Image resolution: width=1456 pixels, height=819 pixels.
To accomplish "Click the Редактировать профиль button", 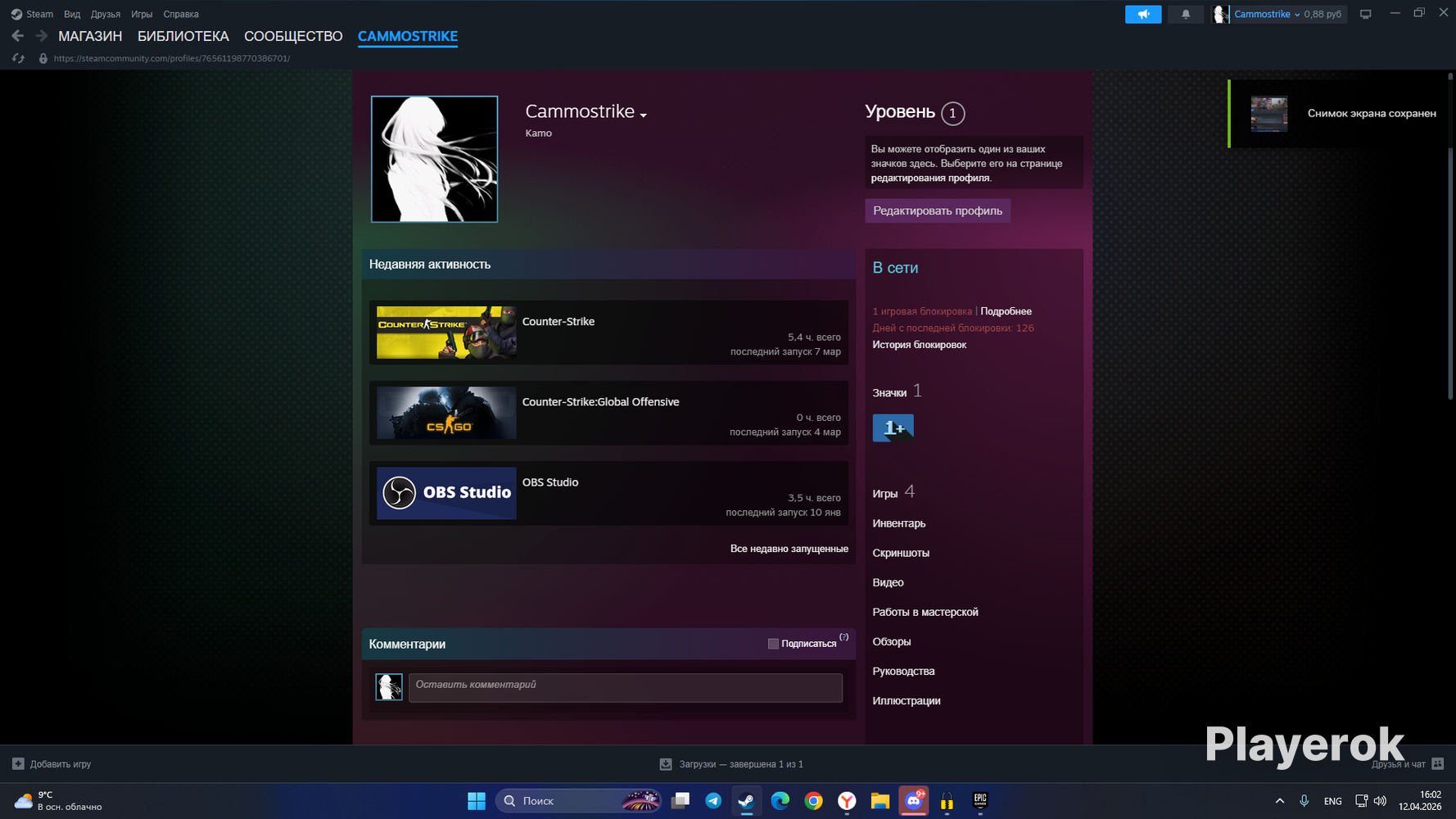I will point(938,210).
